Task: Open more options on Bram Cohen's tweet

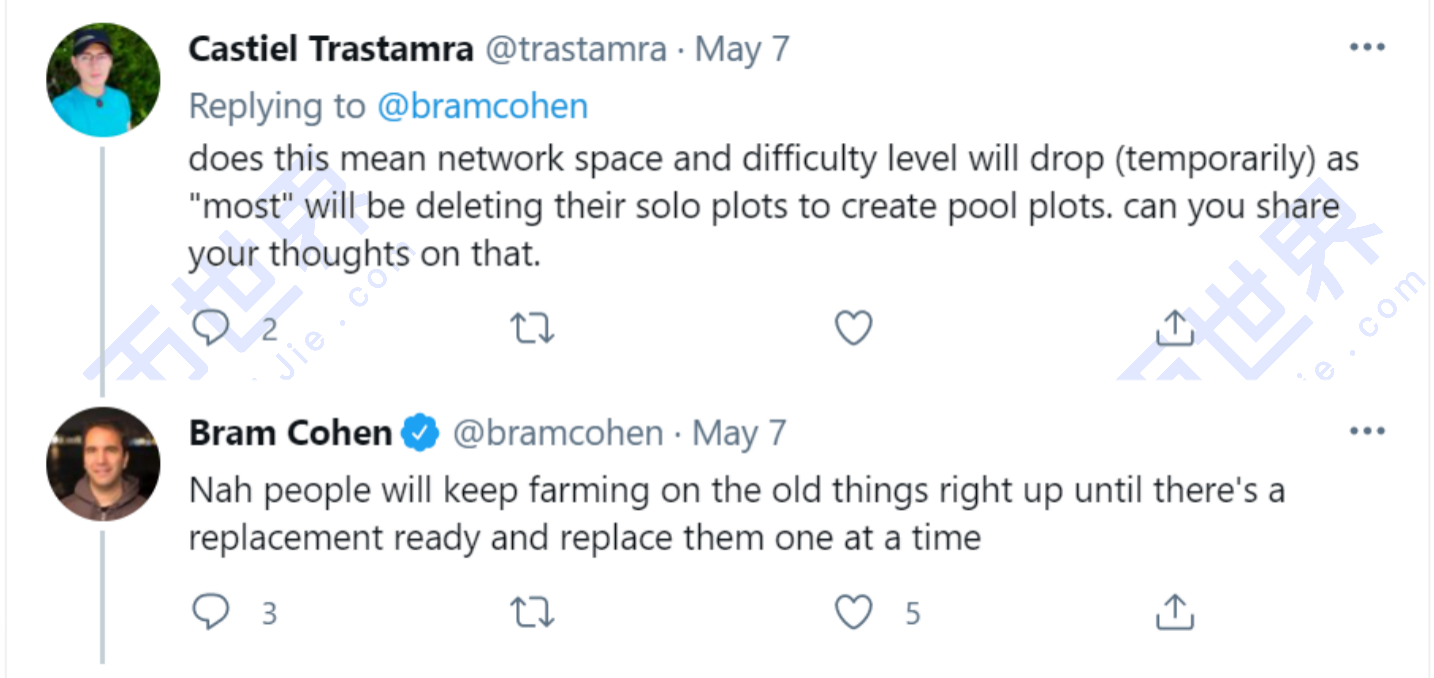Action: (x=1366, y=432)
